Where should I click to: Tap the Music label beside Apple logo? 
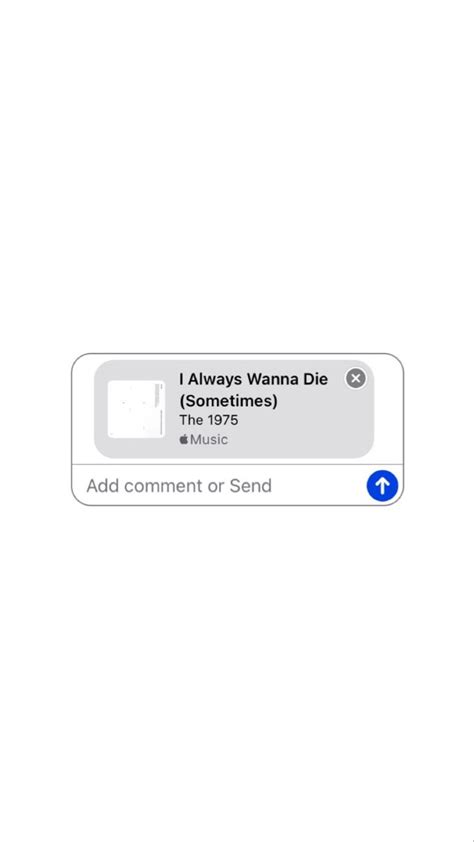[209, 439]
